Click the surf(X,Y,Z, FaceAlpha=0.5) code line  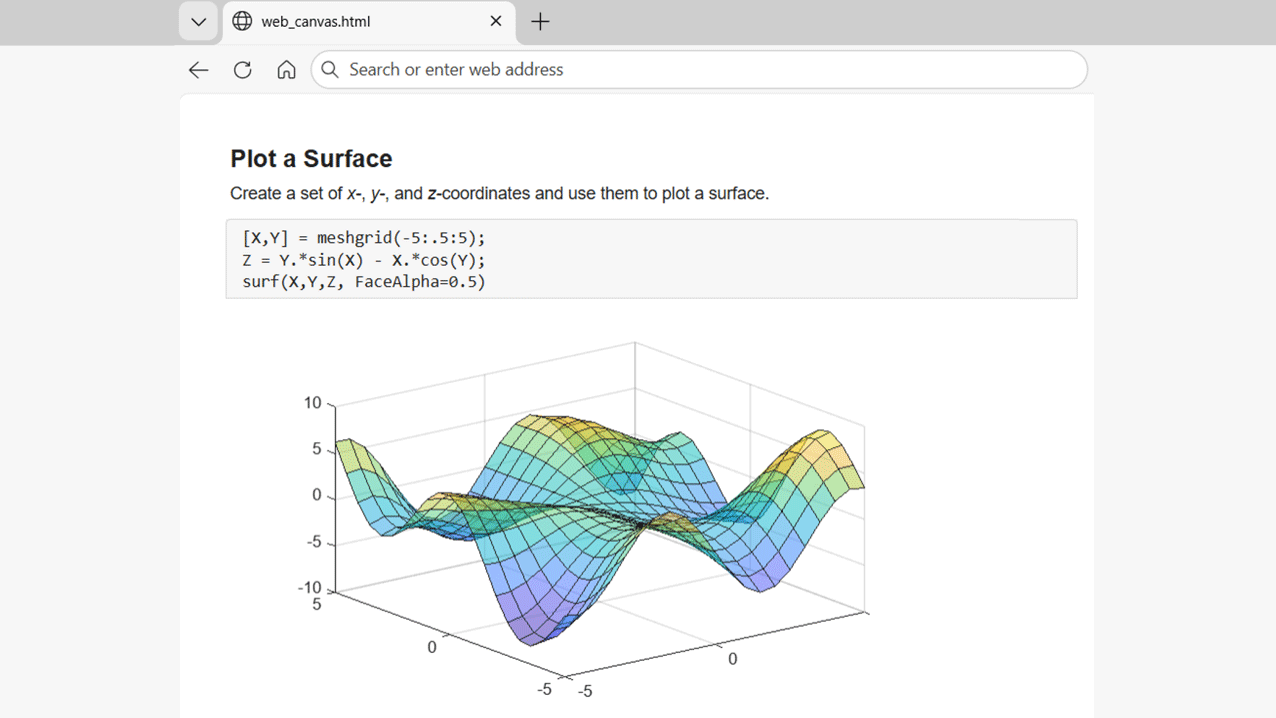coord(363,282)
